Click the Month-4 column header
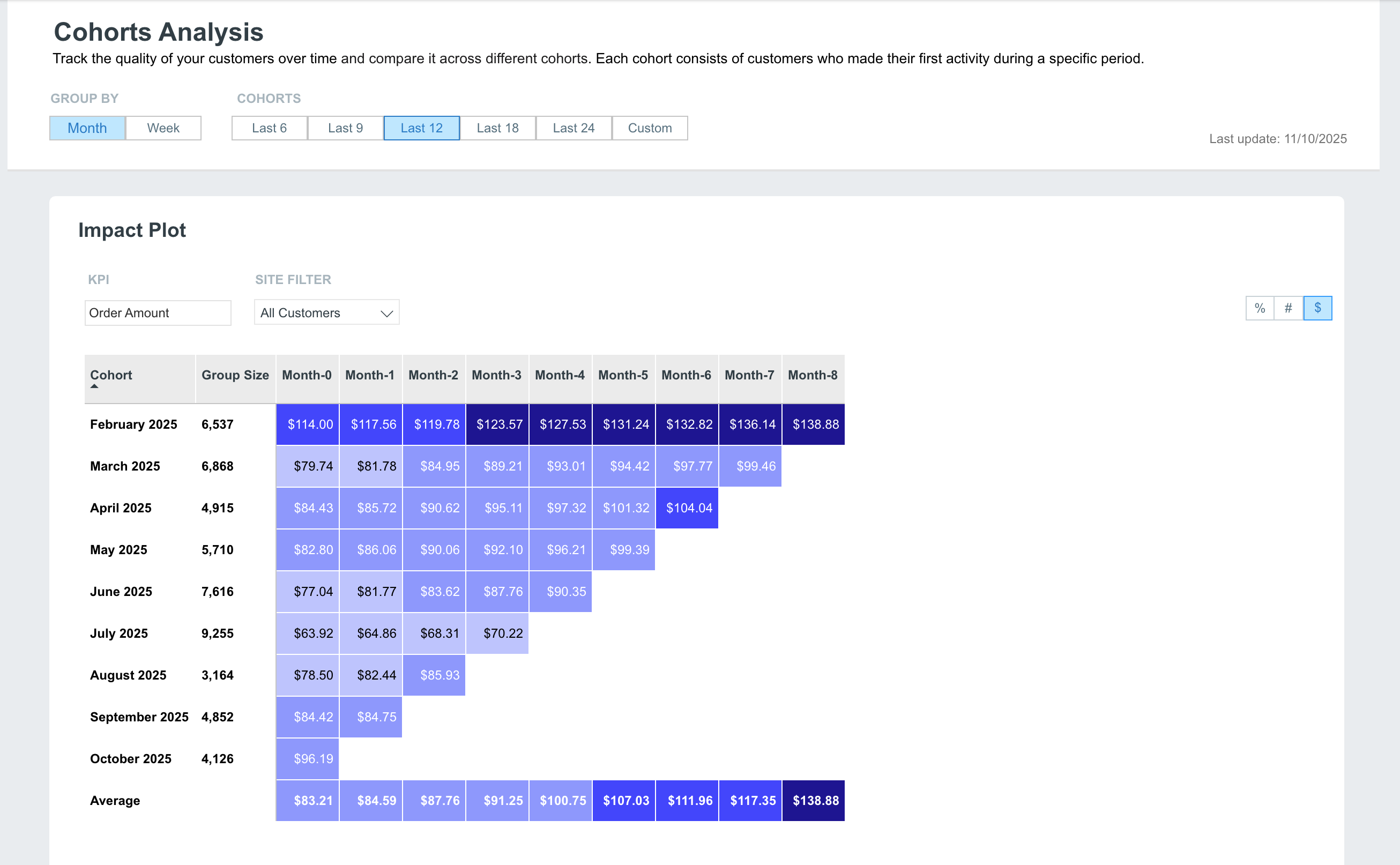This screenshot has width=1400, height=865. (x=560, y=379)
